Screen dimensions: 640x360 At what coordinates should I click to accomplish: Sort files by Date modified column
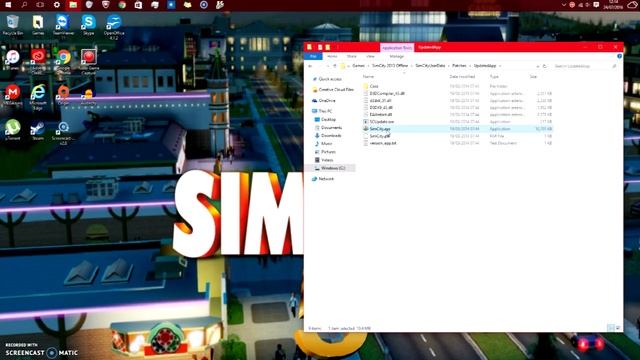(462, 76)
